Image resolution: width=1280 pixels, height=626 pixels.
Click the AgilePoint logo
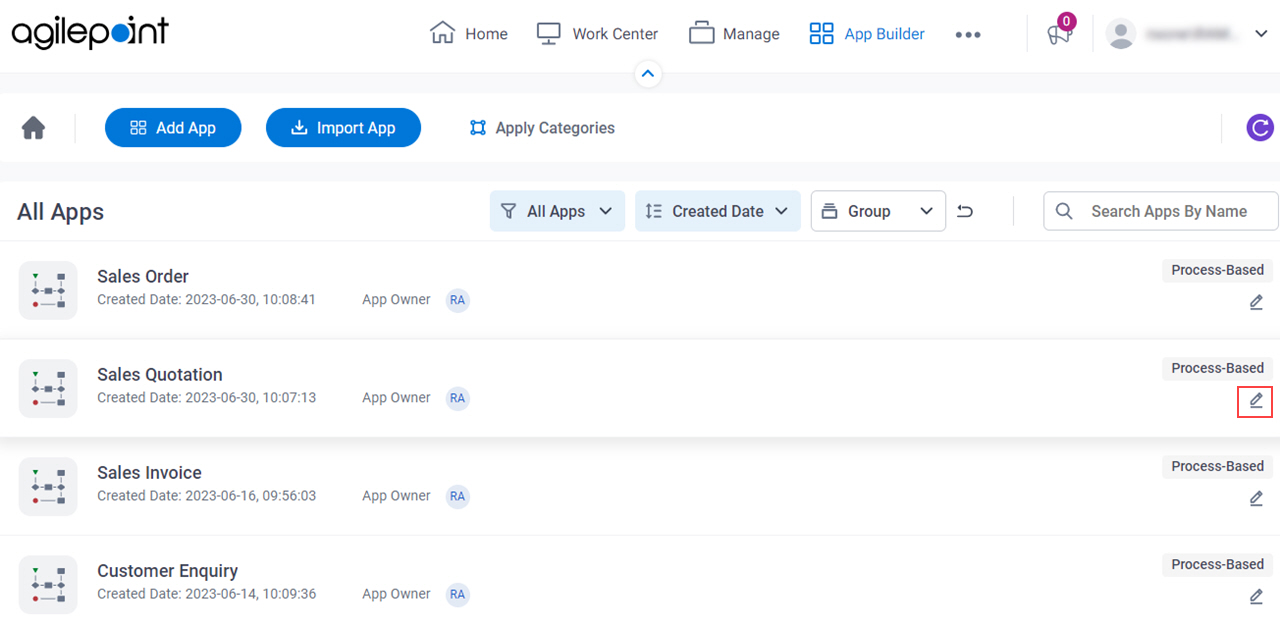click(x=90, y=33)
